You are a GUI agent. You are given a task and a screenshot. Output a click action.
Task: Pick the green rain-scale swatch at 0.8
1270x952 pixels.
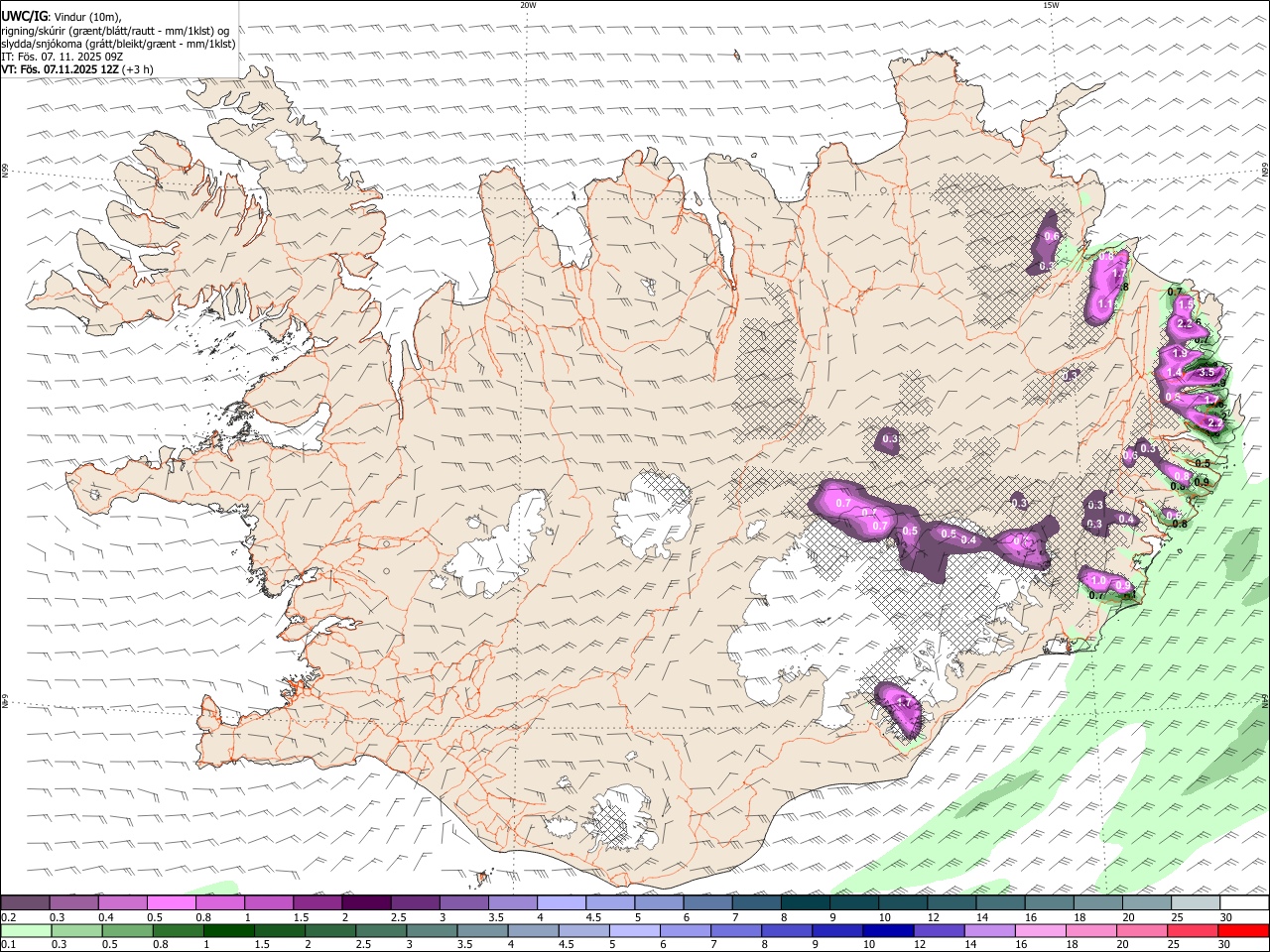click(x=178, y=931)
